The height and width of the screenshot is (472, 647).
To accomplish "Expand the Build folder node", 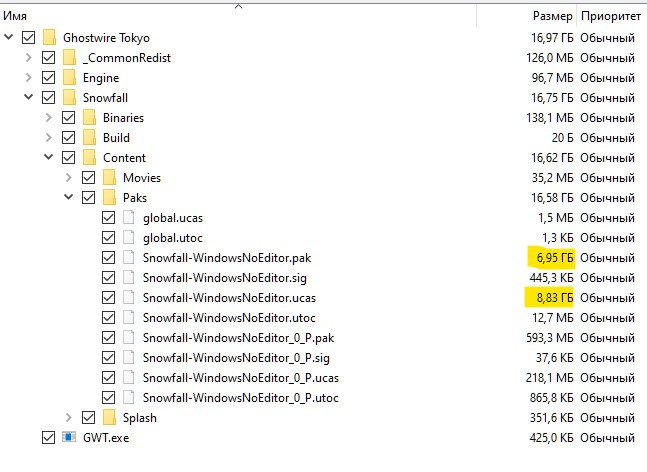I will [49, 137].
